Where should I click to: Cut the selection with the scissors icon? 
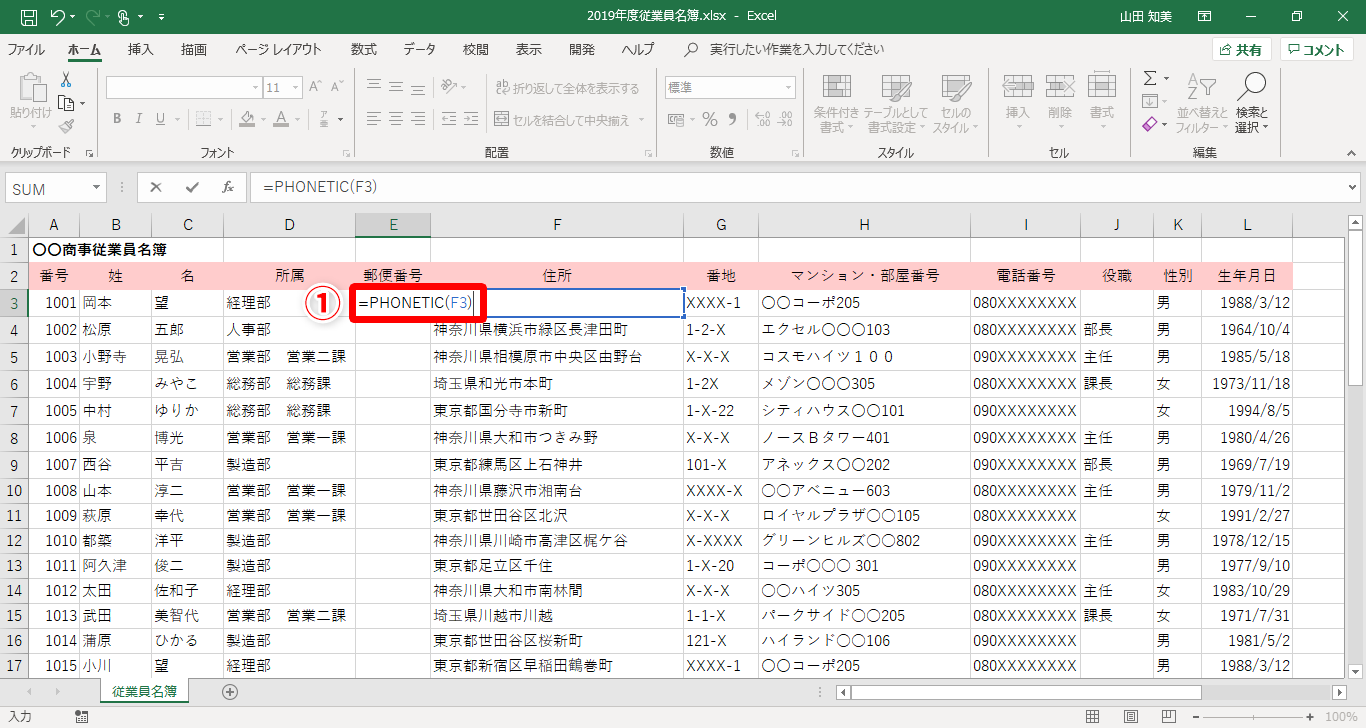point(66,80)
